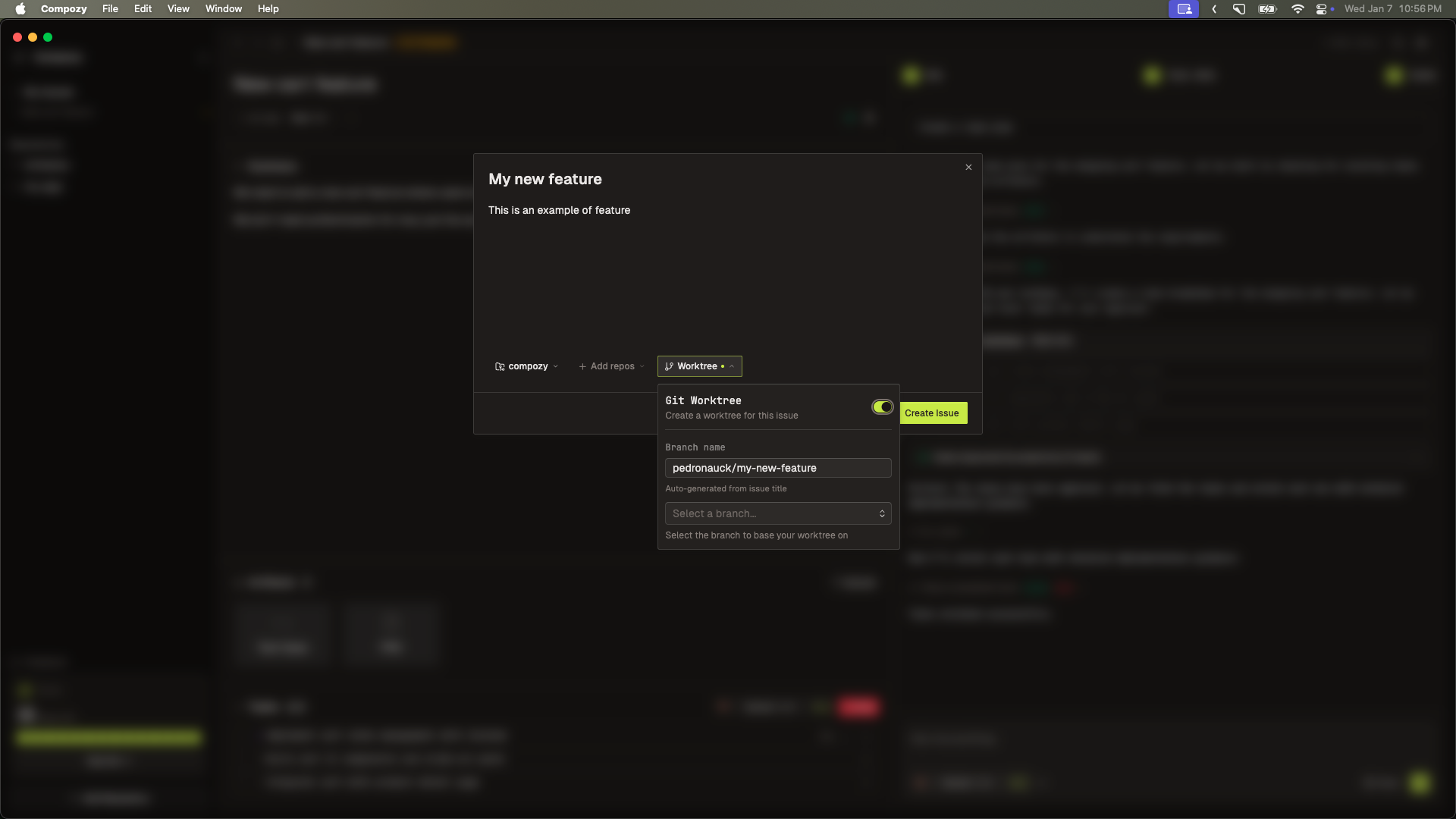Click the Worktree button

pyautogui.click(x=698, y=366)
